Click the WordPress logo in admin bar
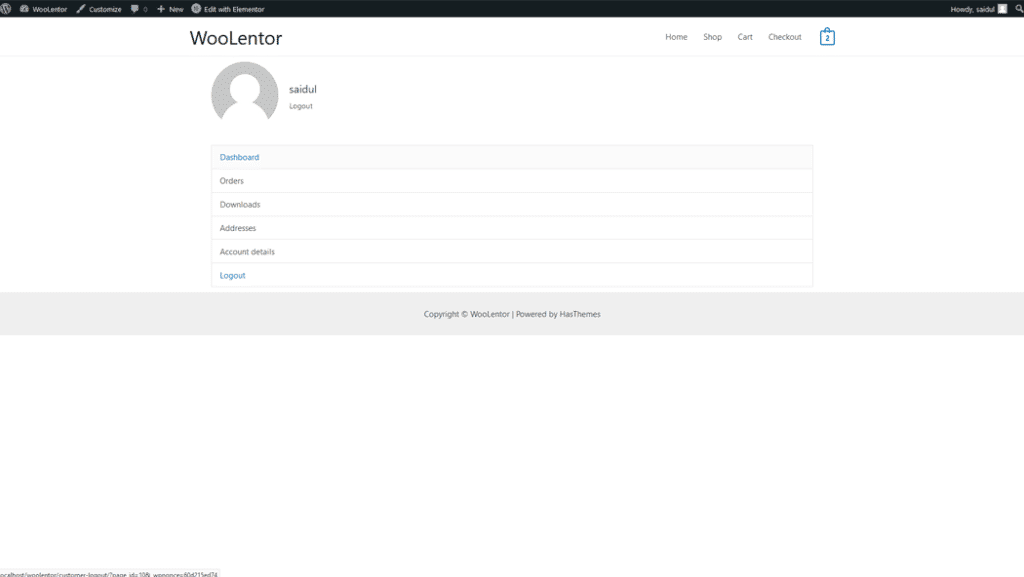The image size is (1024, 577). pyautogui.click(x=6, y=9)
